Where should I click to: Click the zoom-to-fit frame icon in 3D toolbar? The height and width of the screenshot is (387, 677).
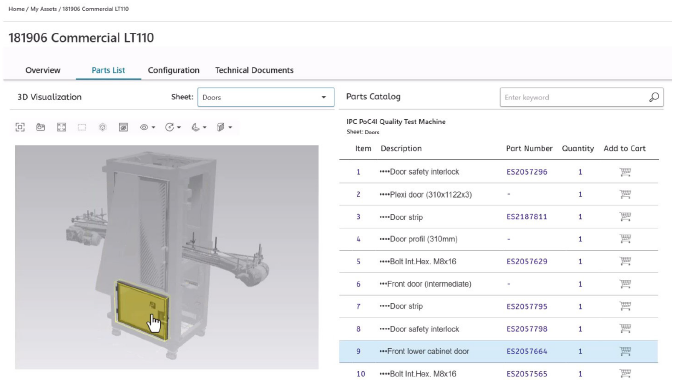[20, 127]
